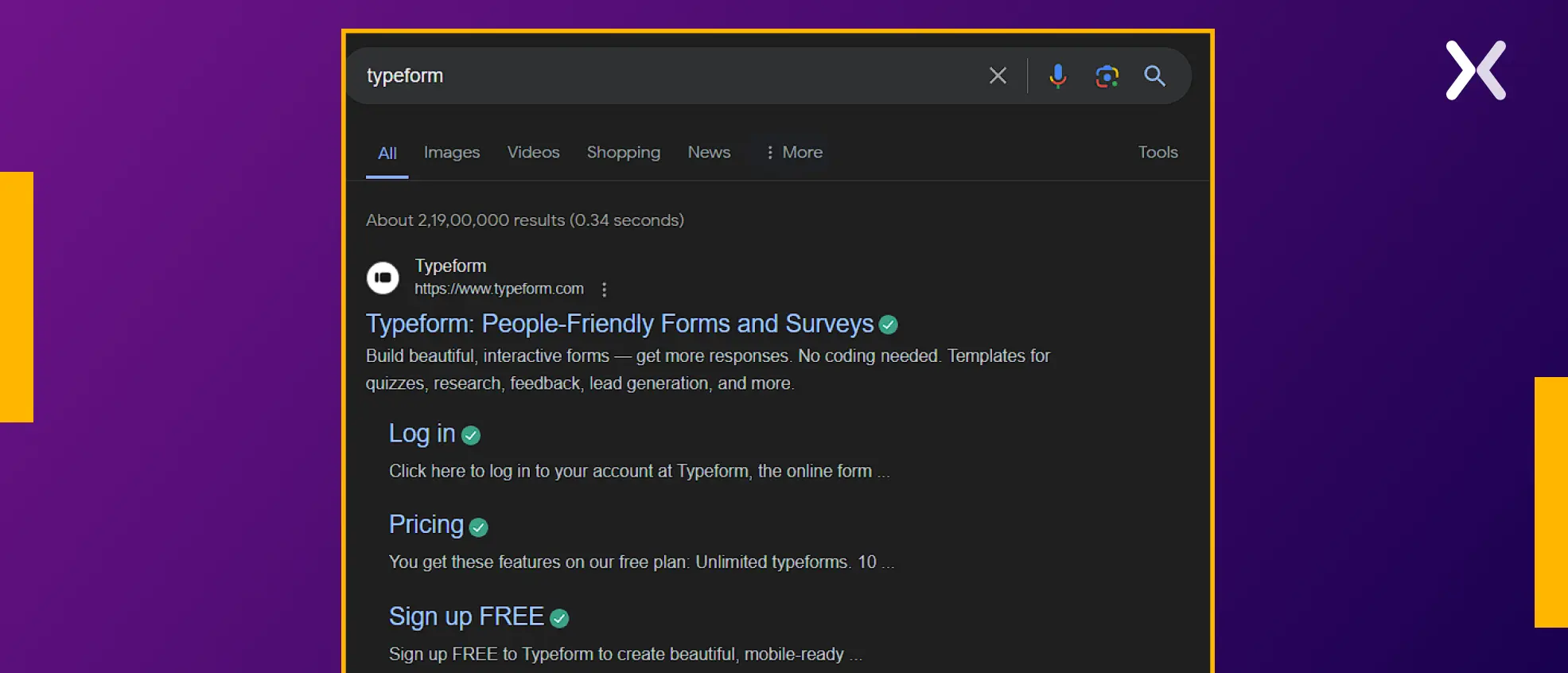Click the Typeform site name above the URL

coord(450,266)
